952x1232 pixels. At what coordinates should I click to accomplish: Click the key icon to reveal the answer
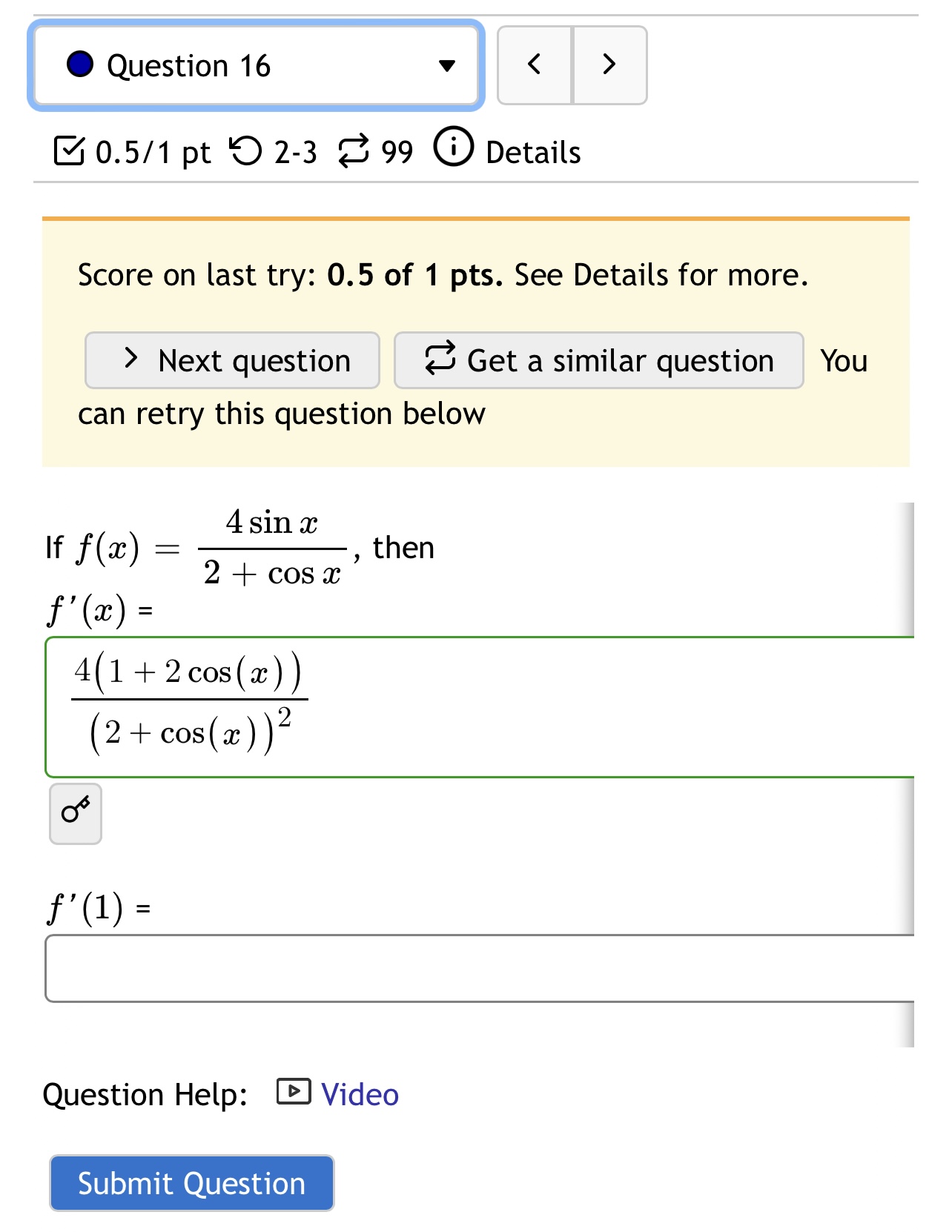(x=74, y=813)
